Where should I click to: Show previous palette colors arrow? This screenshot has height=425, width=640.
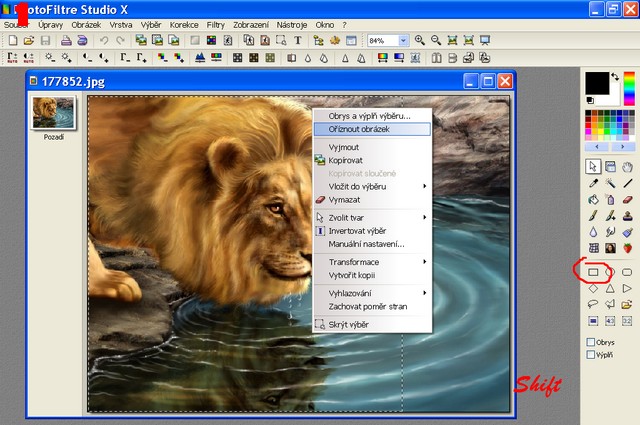[x=597, y=147]
